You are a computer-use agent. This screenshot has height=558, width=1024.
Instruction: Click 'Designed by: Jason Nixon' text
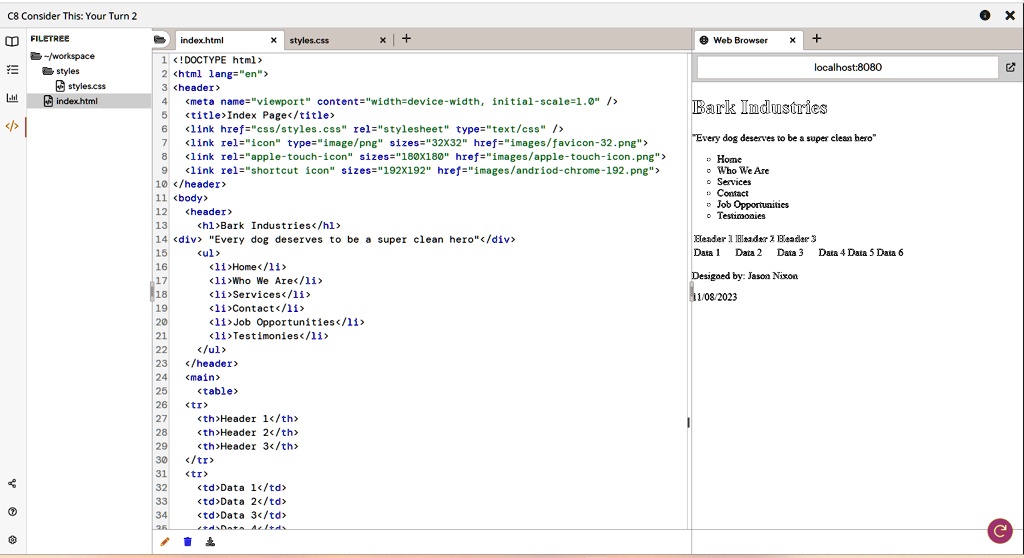coord(744,276)
